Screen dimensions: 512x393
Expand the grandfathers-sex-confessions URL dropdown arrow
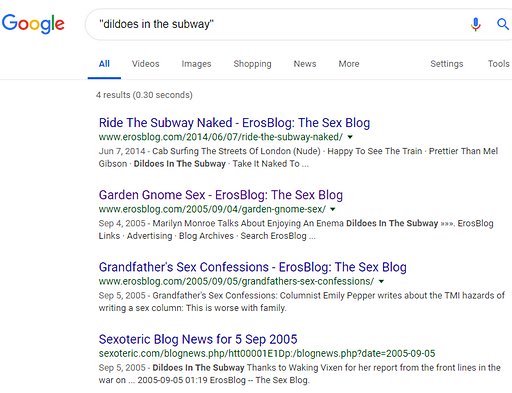click(381, 282)
